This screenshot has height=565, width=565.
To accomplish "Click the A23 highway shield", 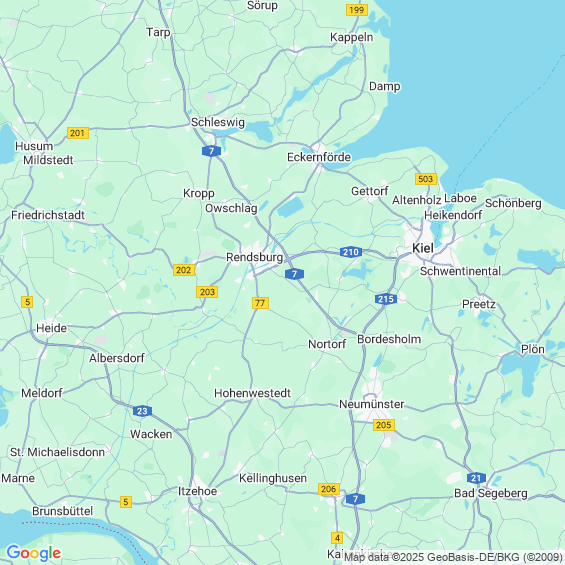I will click(x=142, y=411).
